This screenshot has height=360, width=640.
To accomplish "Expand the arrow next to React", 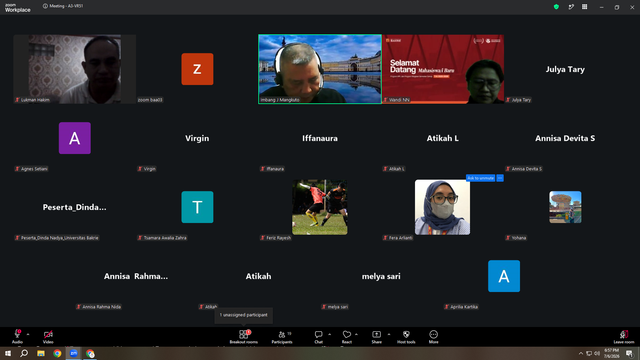I will click(x=356, y=334).
